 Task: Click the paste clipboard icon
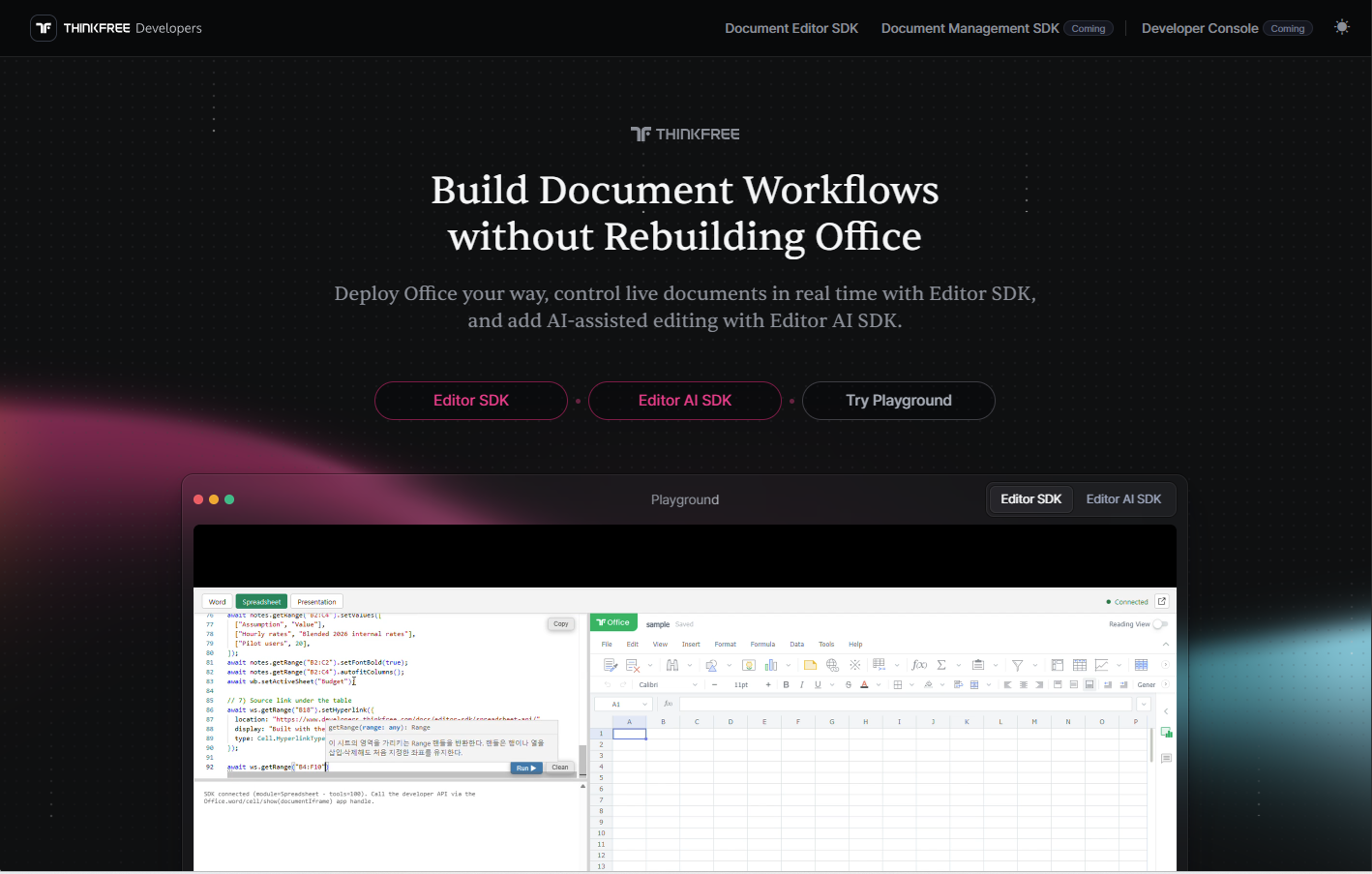978,665
